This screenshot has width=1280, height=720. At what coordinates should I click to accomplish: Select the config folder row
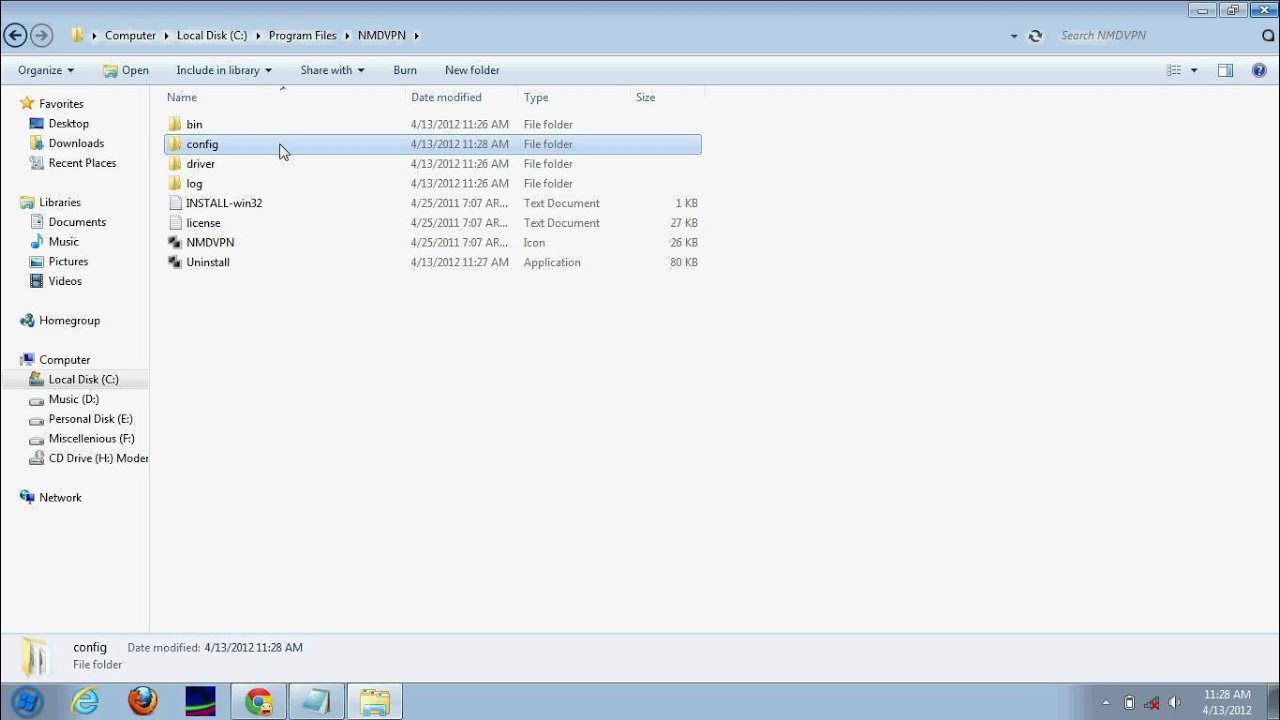coord(432,144)
